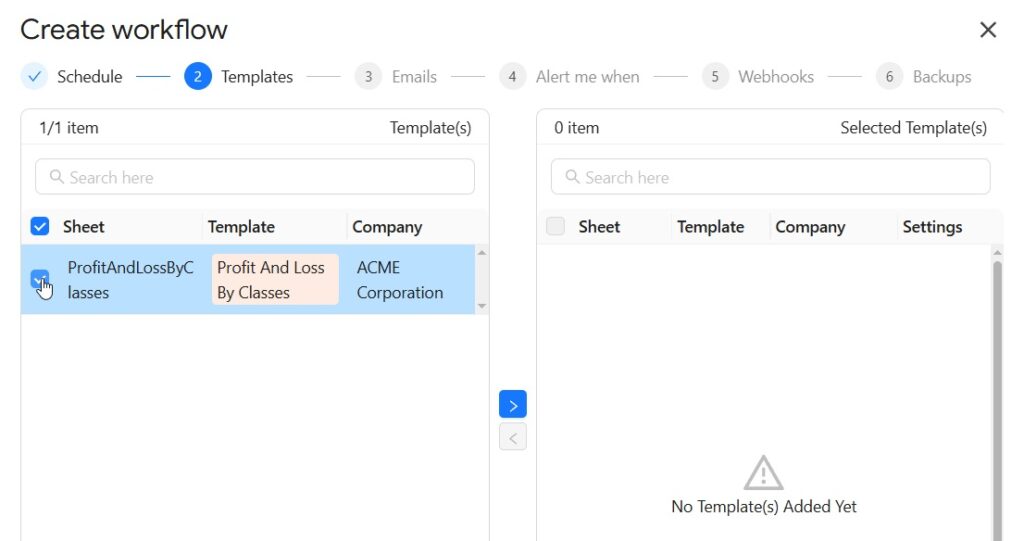The height and width of the screenshot is (541, 1024).
Task: Click the left Template(s) search field
Action: click(x=255, y=177)
